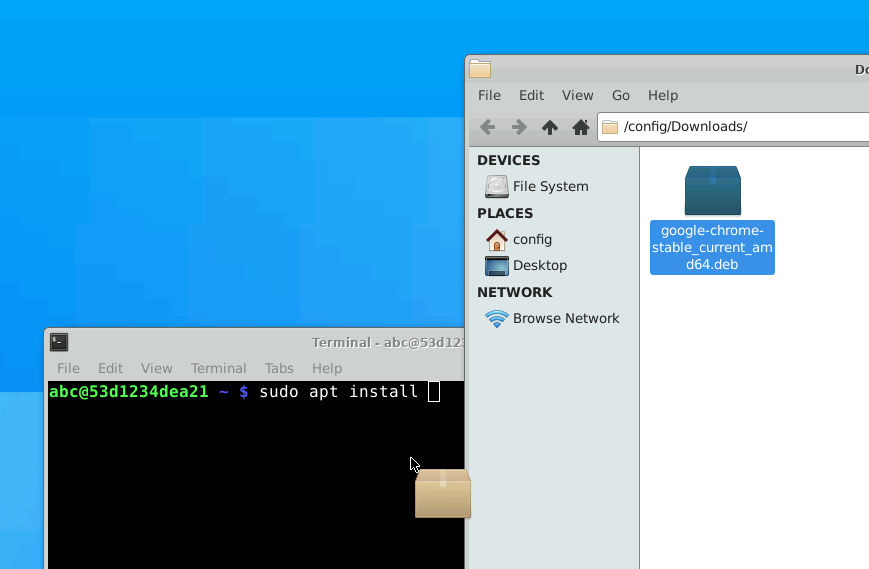The width and height of the screenshot is (869, 569).
Task: Go back in file manager
Action: tap(488, 127)
